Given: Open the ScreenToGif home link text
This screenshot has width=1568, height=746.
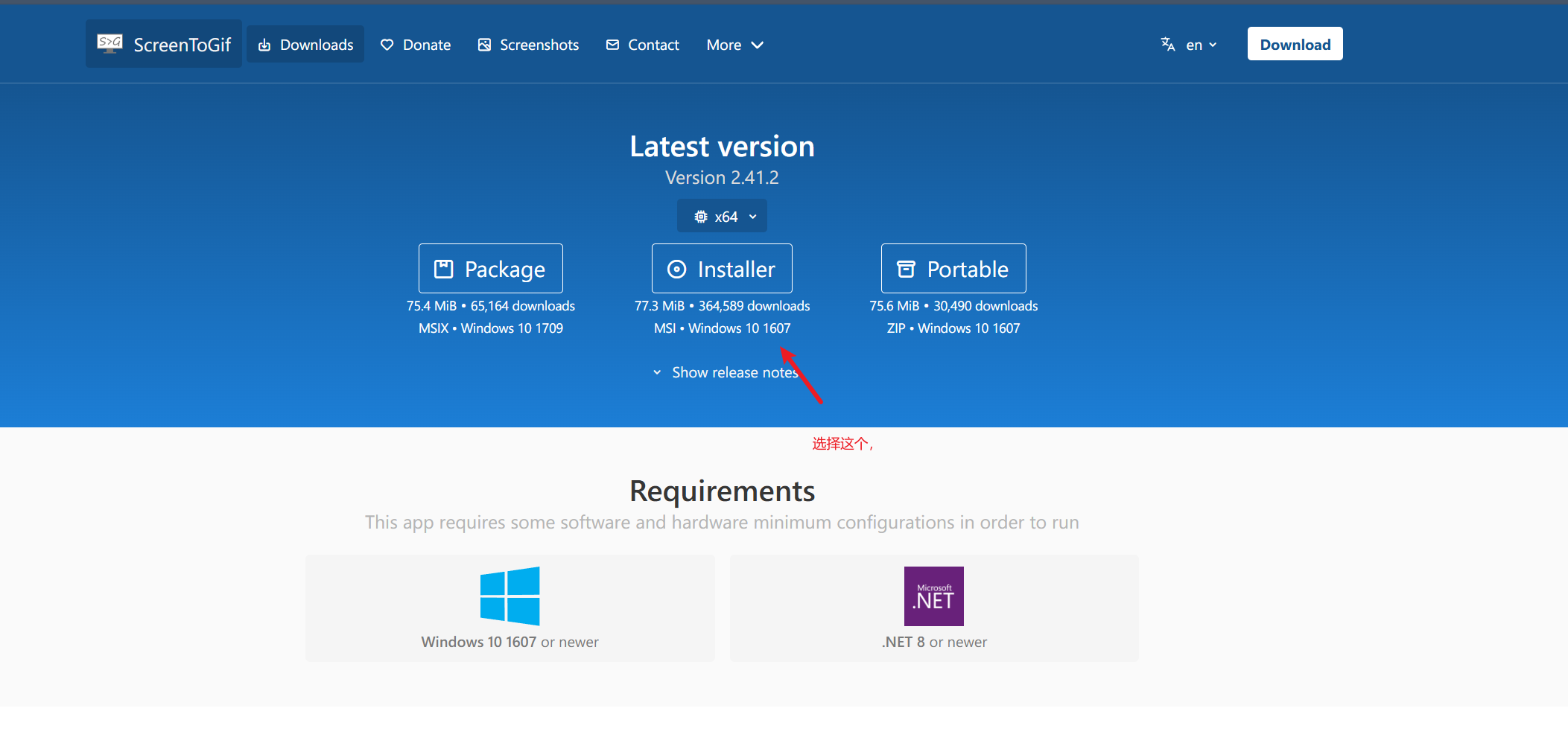Looking at the screenshot, I should click(182, 45).
